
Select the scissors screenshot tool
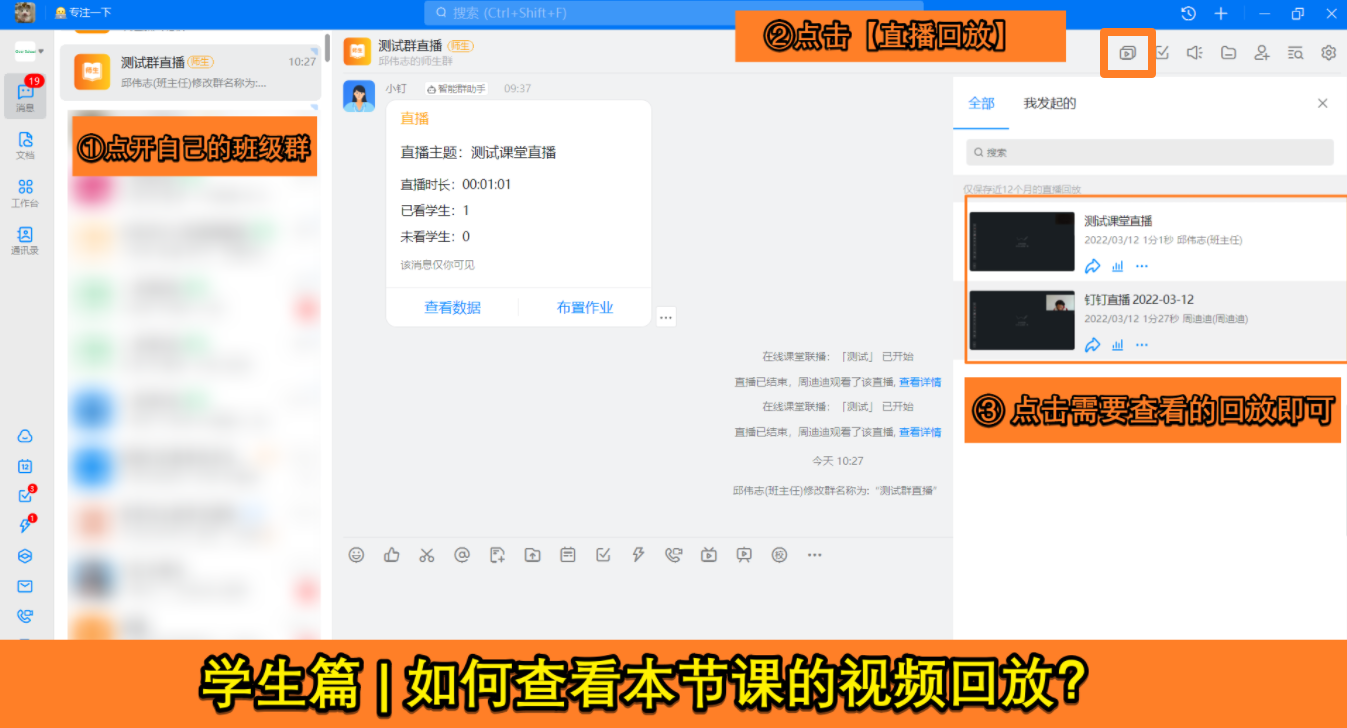427,555
